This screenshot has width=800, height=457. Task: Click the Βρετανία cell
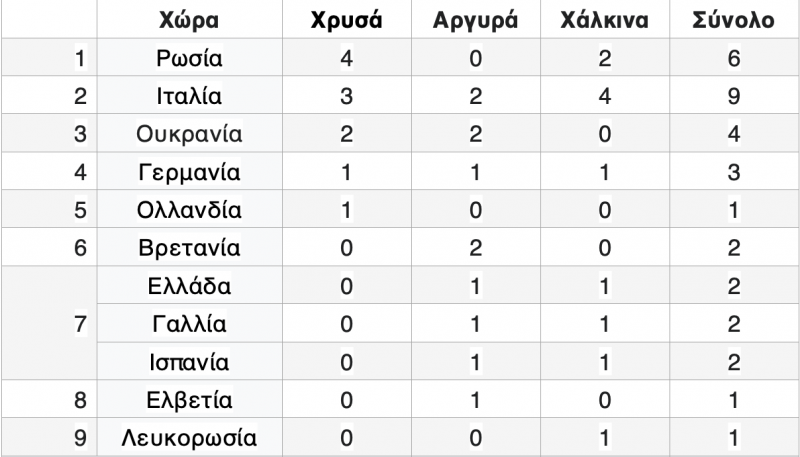189,249
